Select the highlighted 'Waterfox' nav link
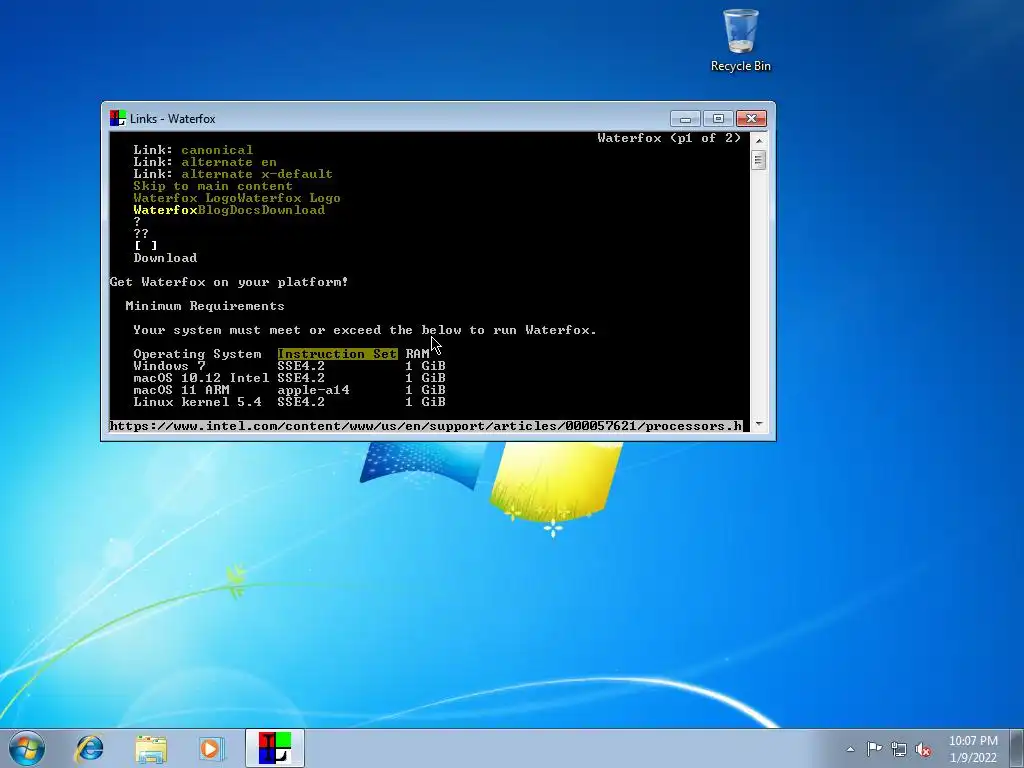This screenshot has width=1024, height=768. pos(165,210)
